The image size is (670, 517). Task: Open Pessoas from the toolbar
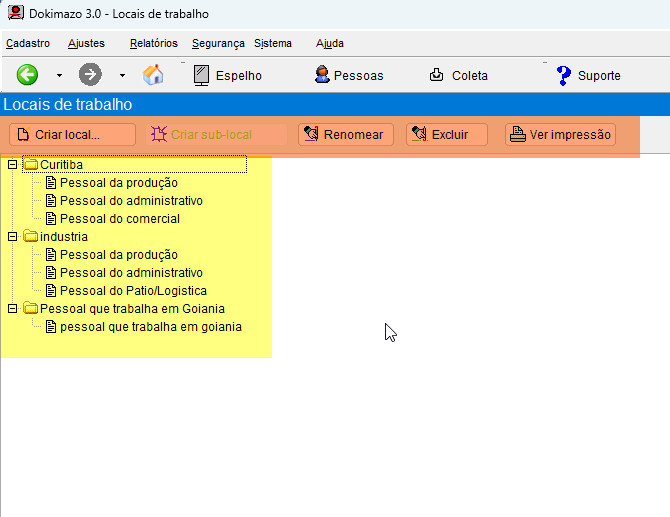pyautogui.click(x=348, y=75)
